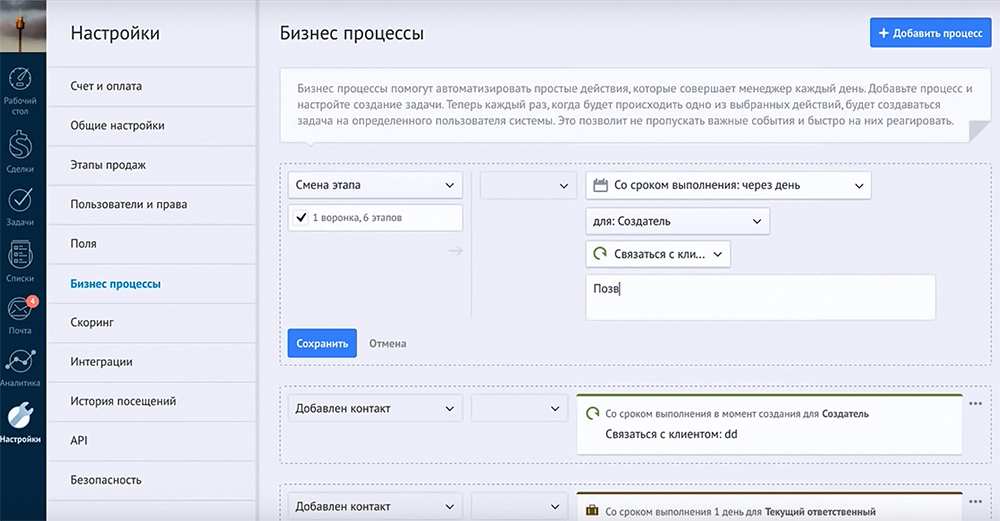Screen dimensions: 1000x521
Task: Open Со сроком выполнения: через день dropdown
Action: (x=728, y=186)
